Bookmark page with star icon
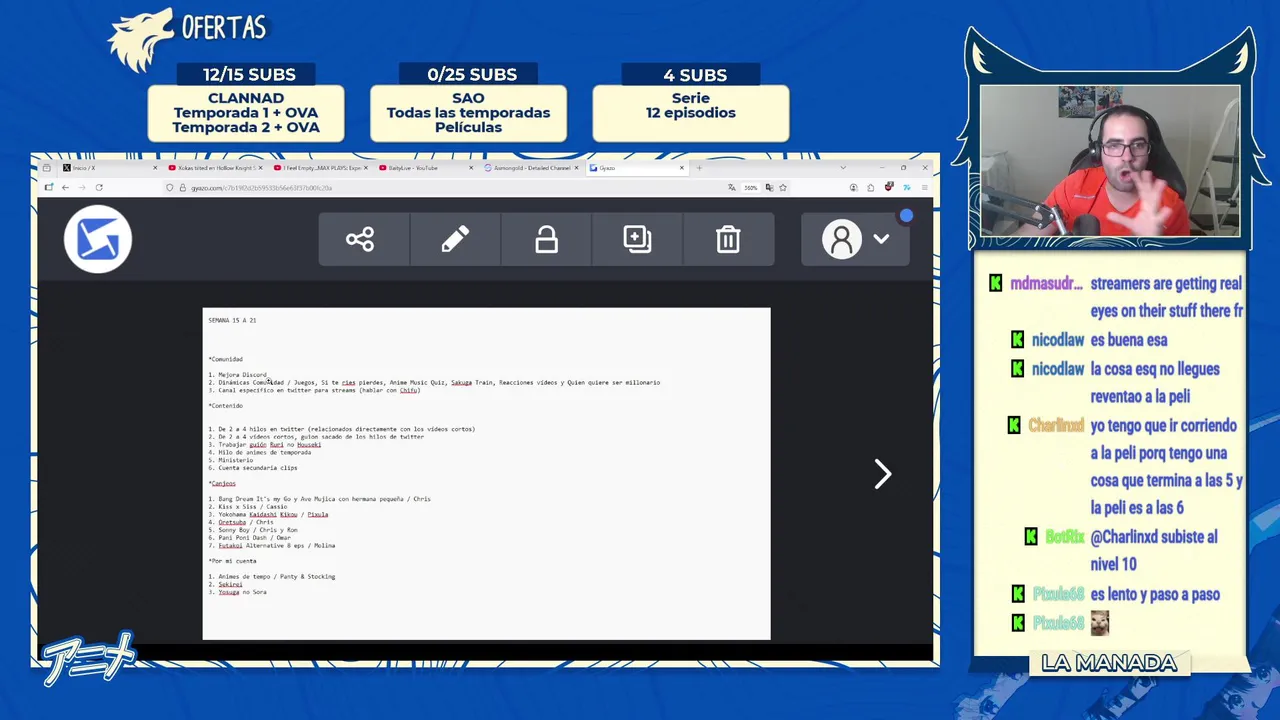This screenshot has width=1280, height=720. [783, 188]
